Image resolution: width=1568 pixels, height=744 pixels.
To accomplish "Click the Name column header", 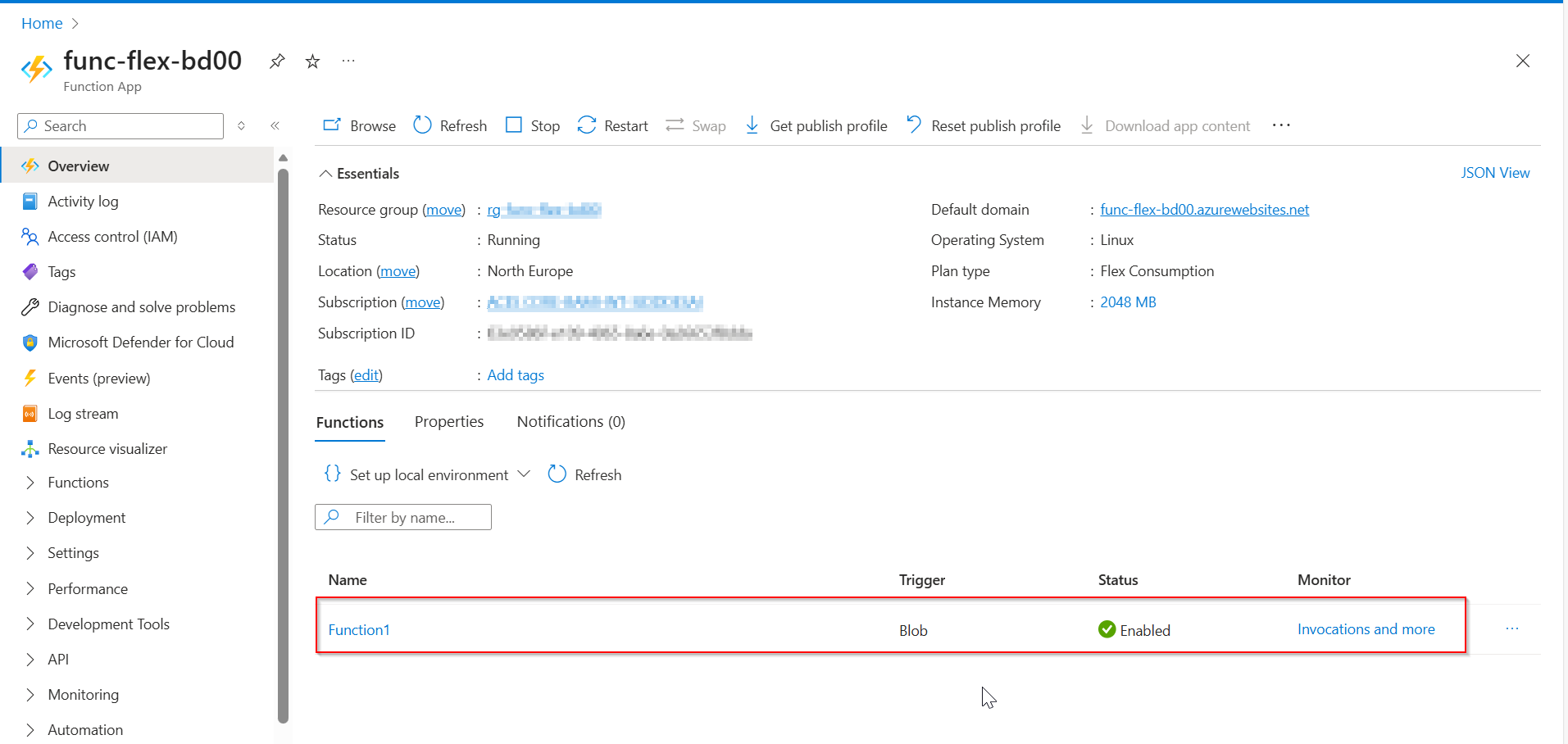I will (348, 579).
